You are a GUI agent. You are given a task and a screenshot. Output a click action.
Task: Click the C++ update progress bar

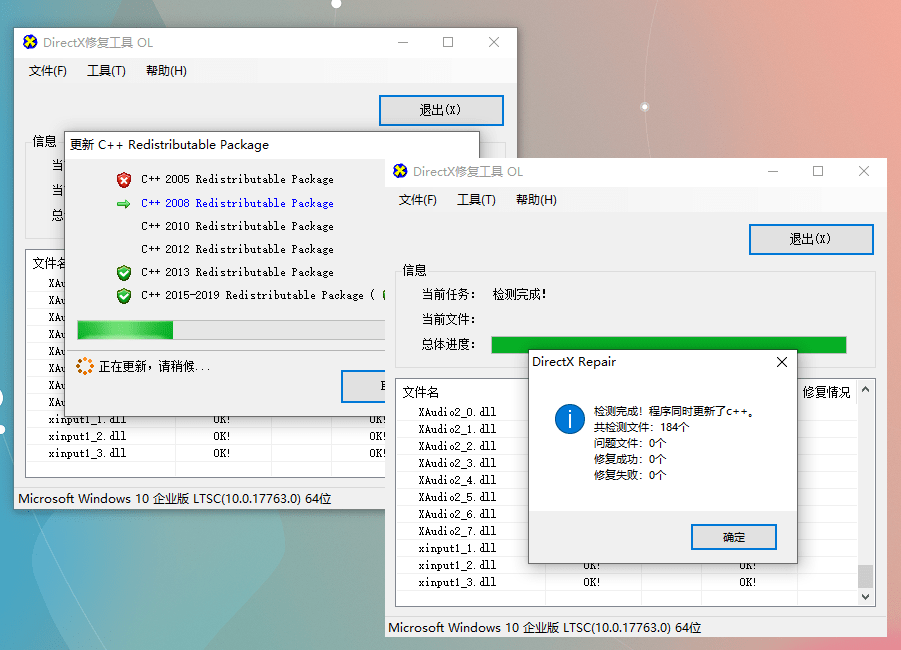231,330
